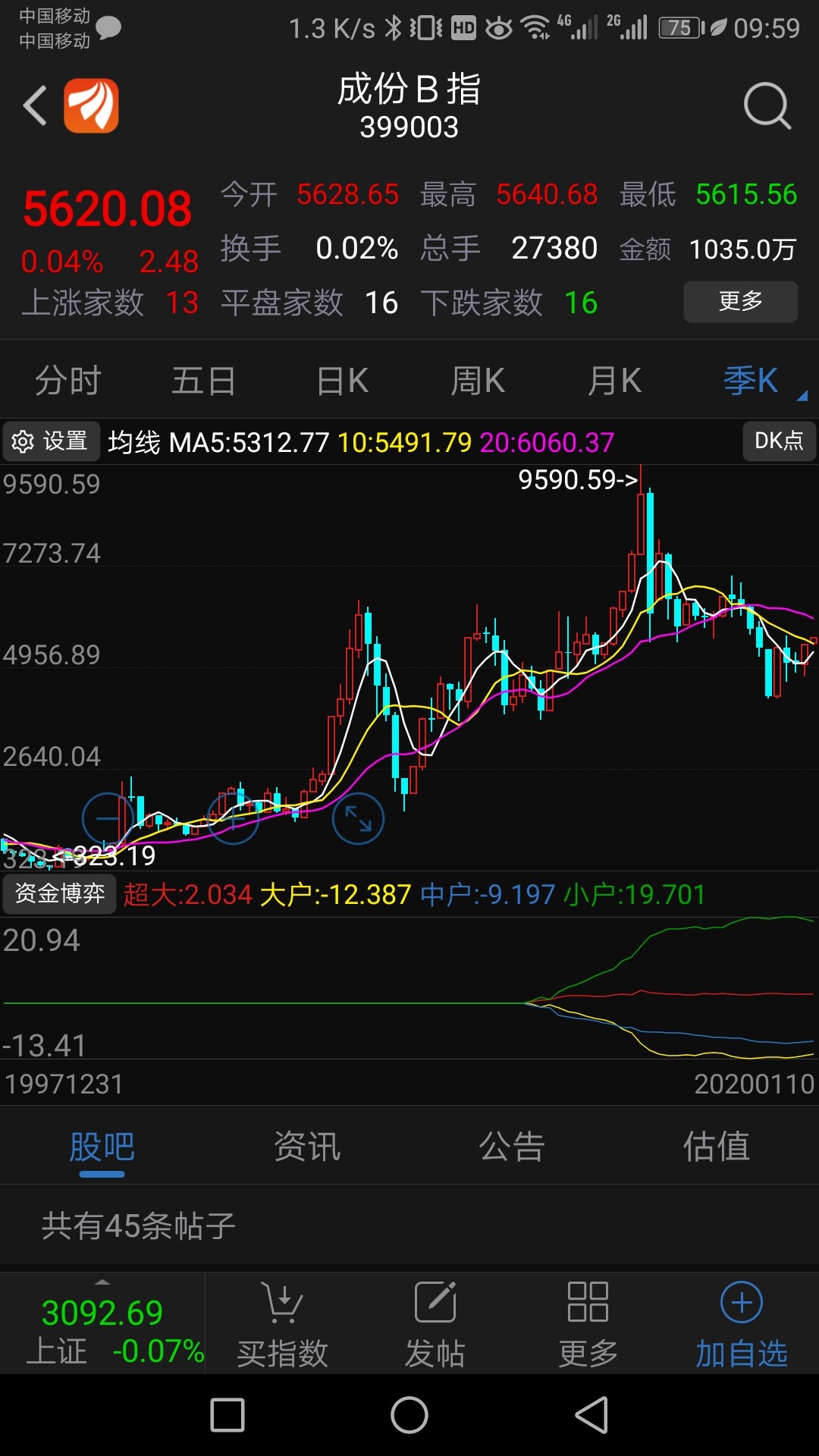Screen dimensions: 819x1456
Task: Tap 超大:2.034 fund flow label
Action: [x=187, y=895]
